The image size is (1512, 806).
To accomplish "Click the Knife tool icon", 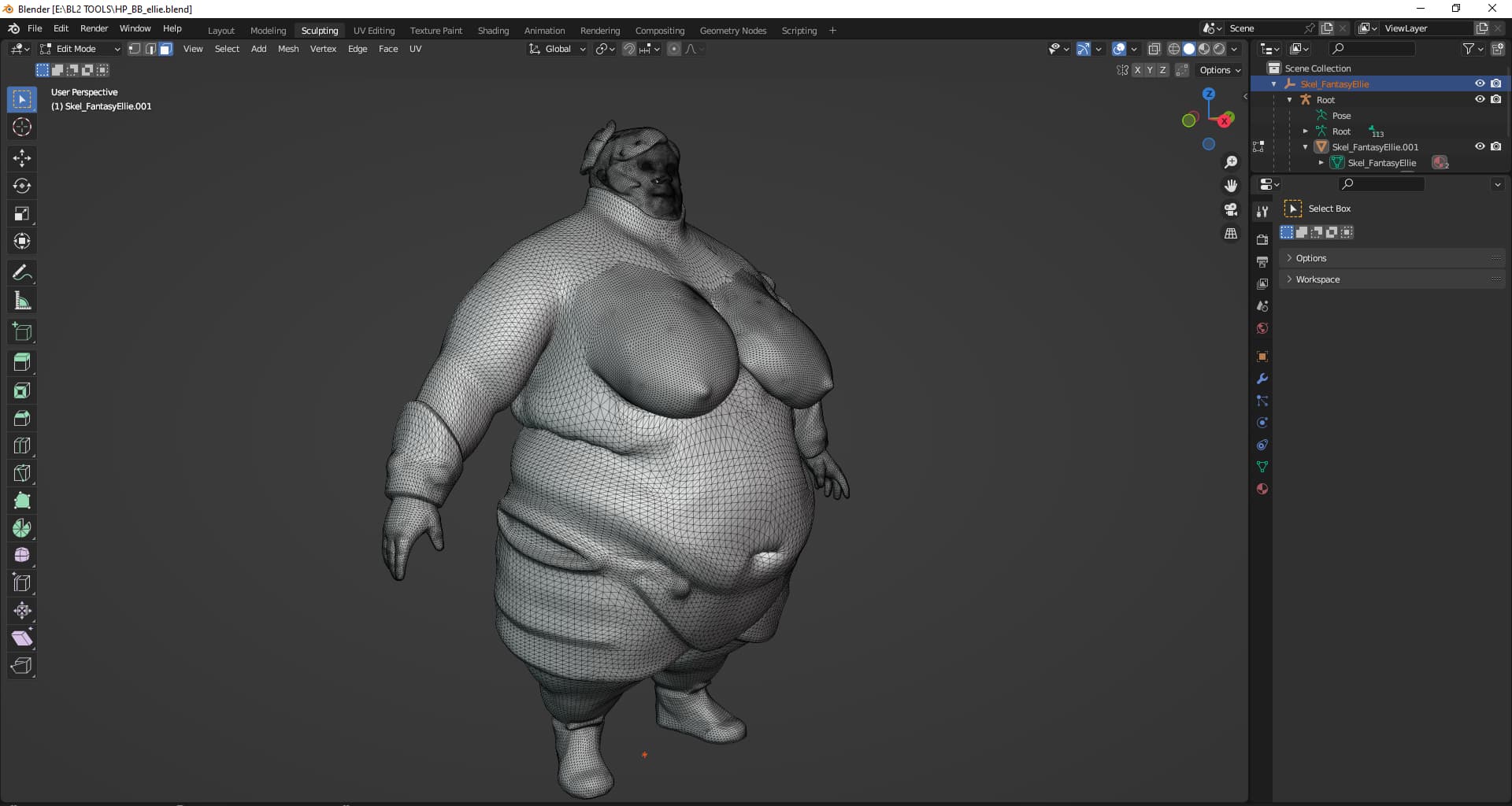I will [22, 473].
